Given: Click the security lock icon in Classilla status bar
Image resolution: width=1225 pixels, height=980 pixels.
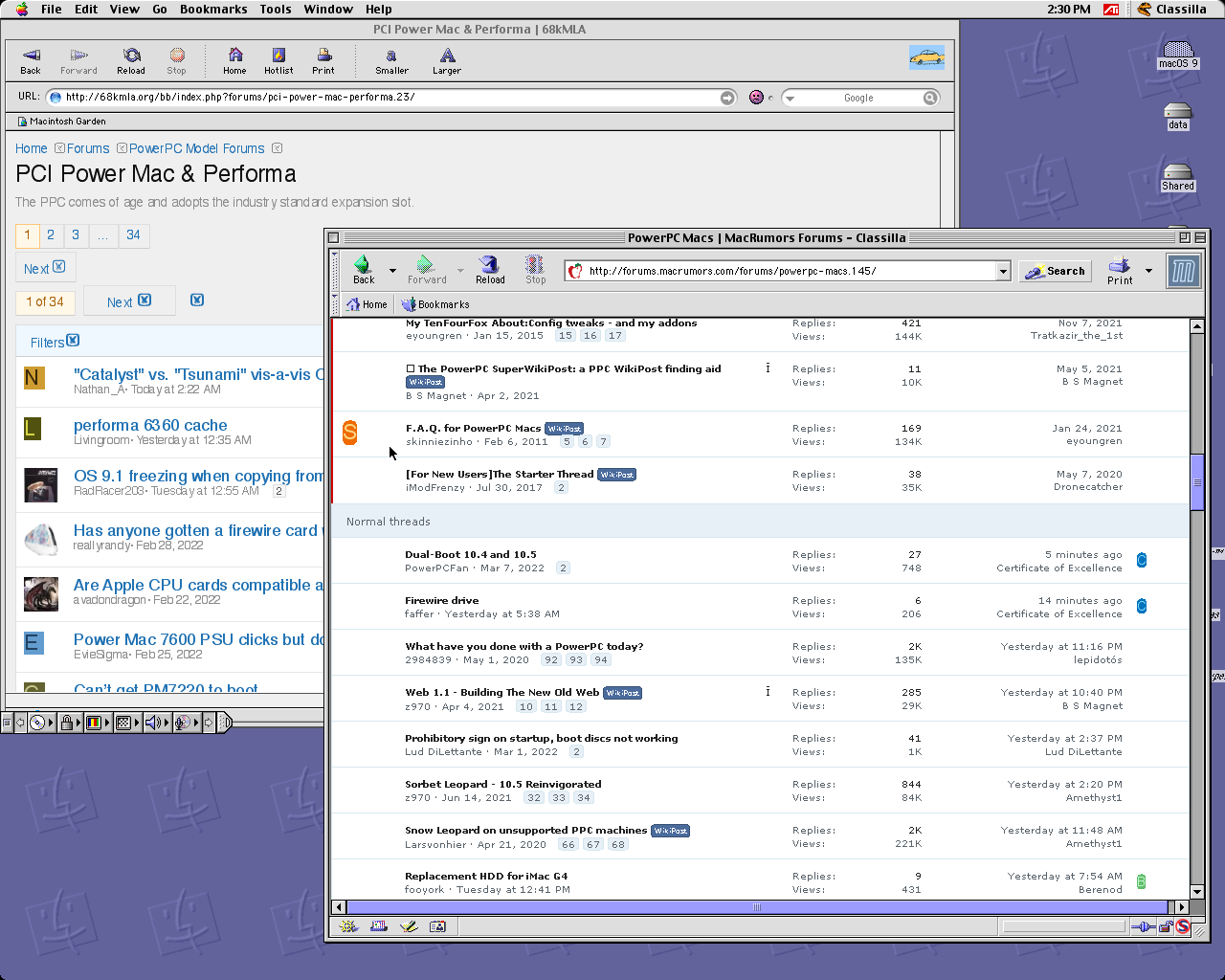Looking at the screenshot, I should pos(1166,926).
